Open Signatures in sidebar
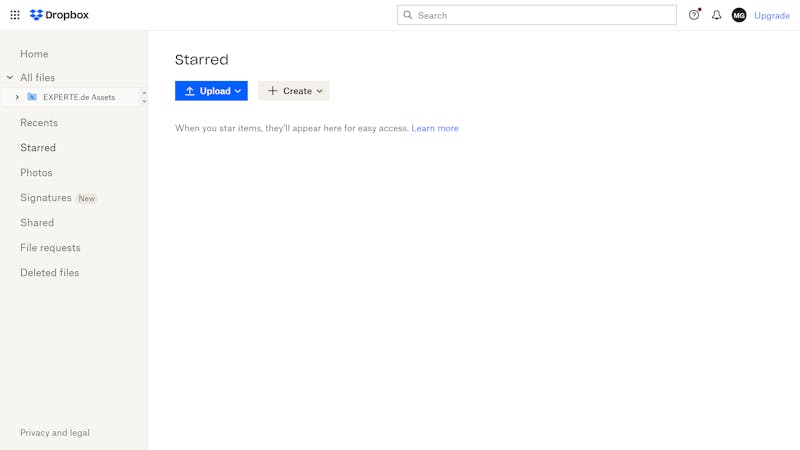This screenshot has width=800, height=450. [46, 197]
